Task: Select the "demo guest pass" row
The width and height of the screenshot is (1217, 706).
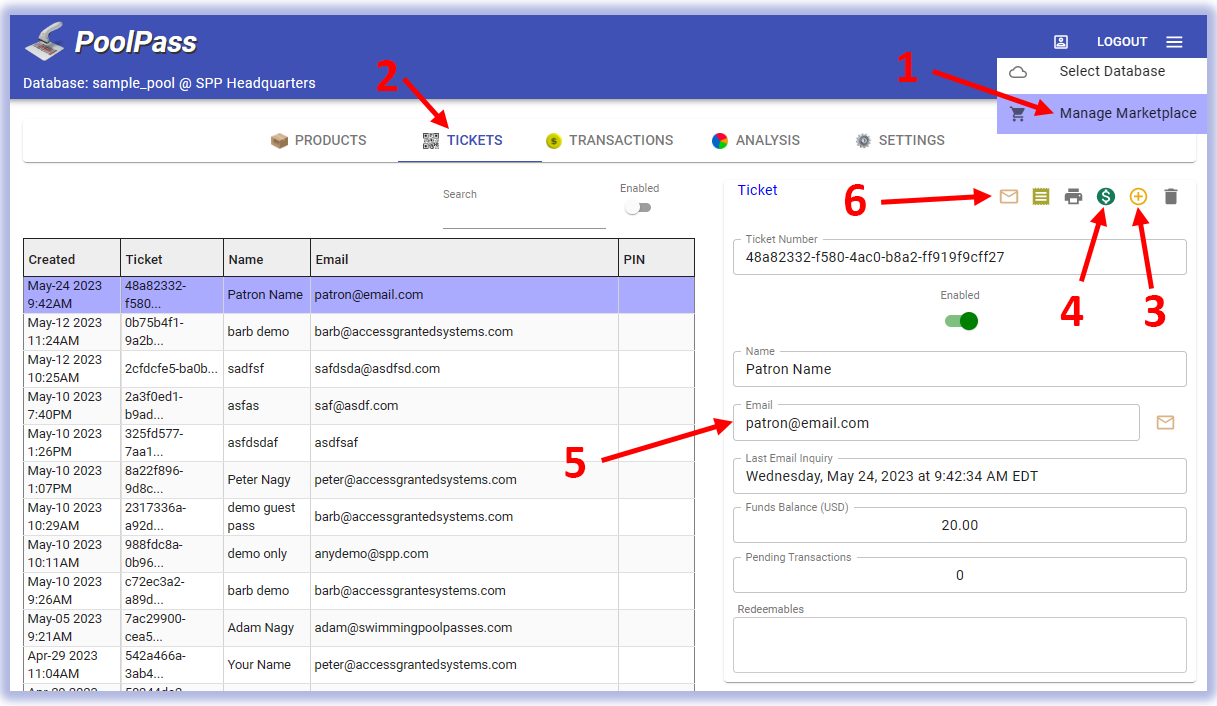Action: 359,517
